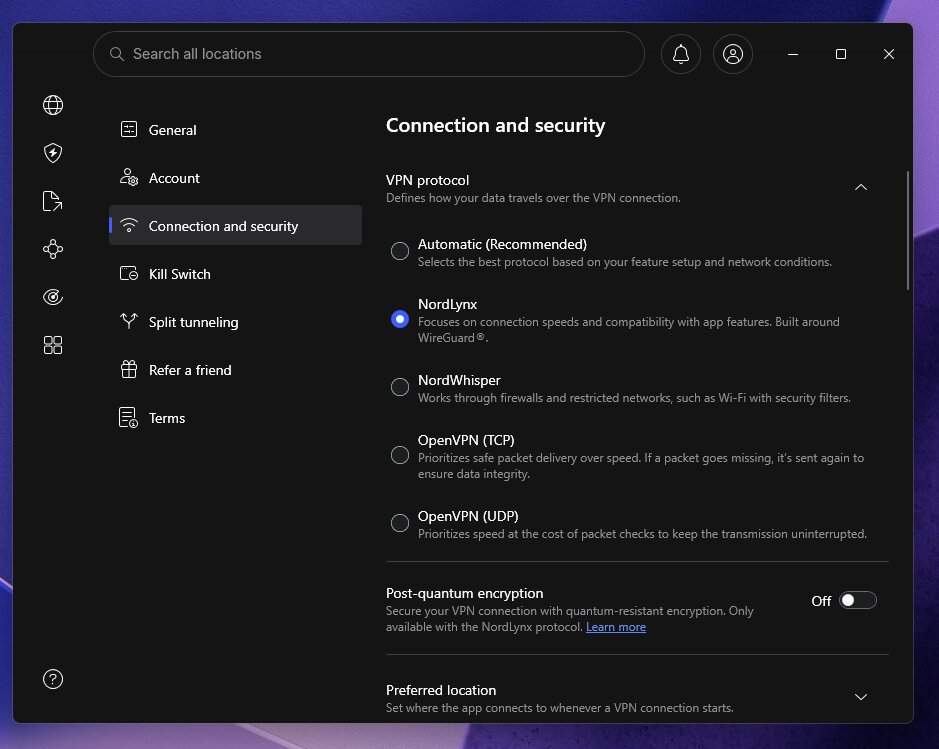This screenshot has width=939, height=749.
Task: Collapse the VPN protocol section chevron
Action: pos(861,187)
